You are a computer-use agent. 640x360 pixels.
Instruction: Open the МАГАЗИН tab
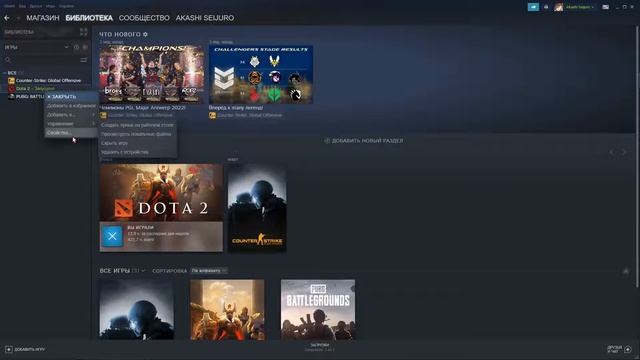click(43, 18)
